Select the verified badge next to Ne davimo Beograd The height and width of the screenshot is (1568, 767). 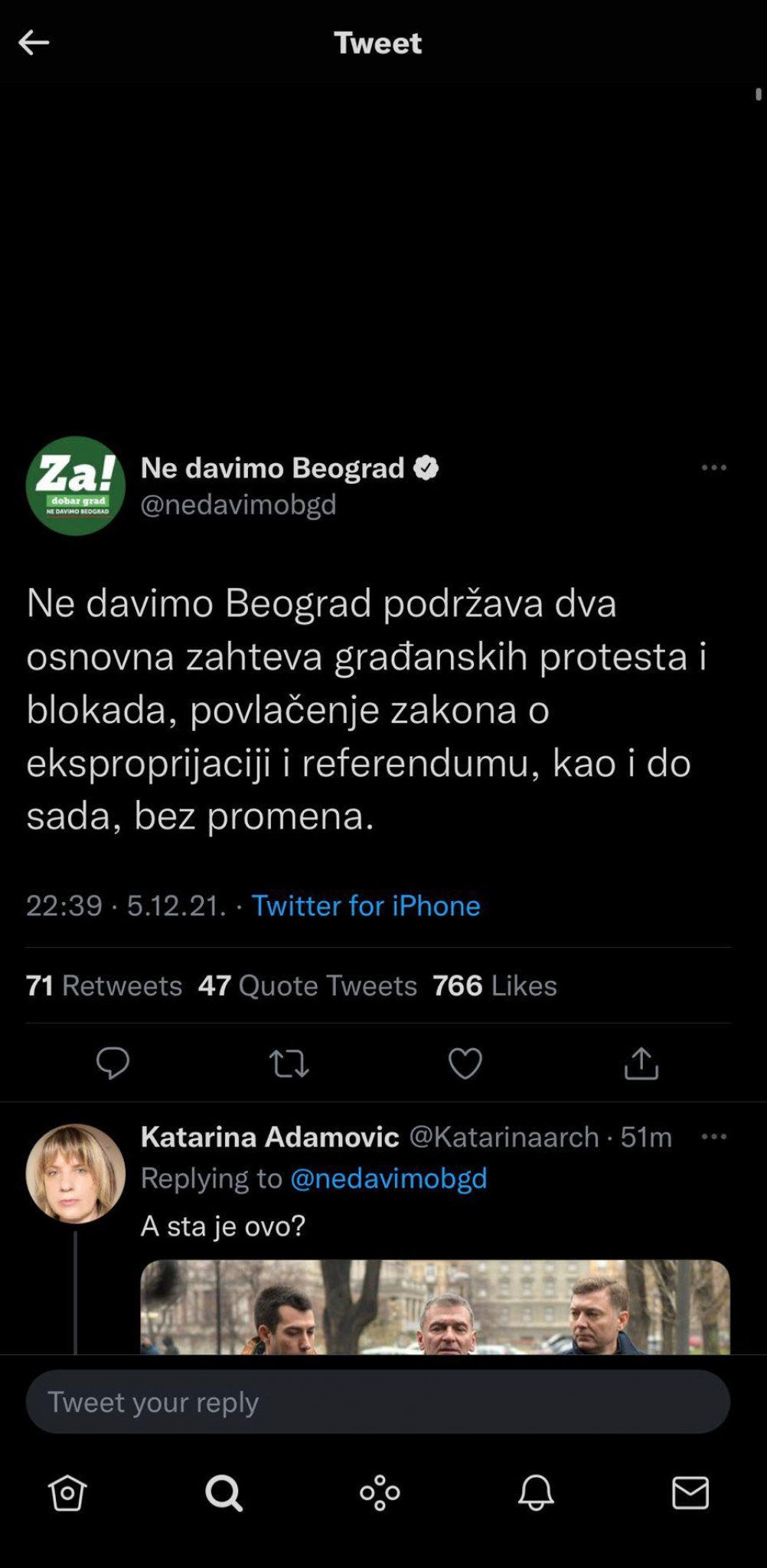(x=424, y=468)
